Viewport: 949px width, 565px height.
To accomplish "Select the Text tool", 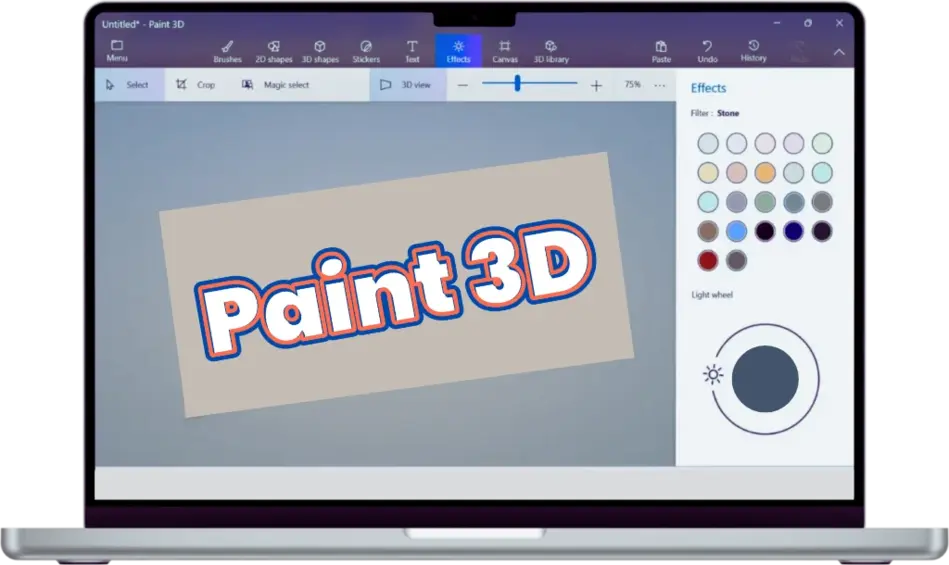I will [x=412, y=51].
